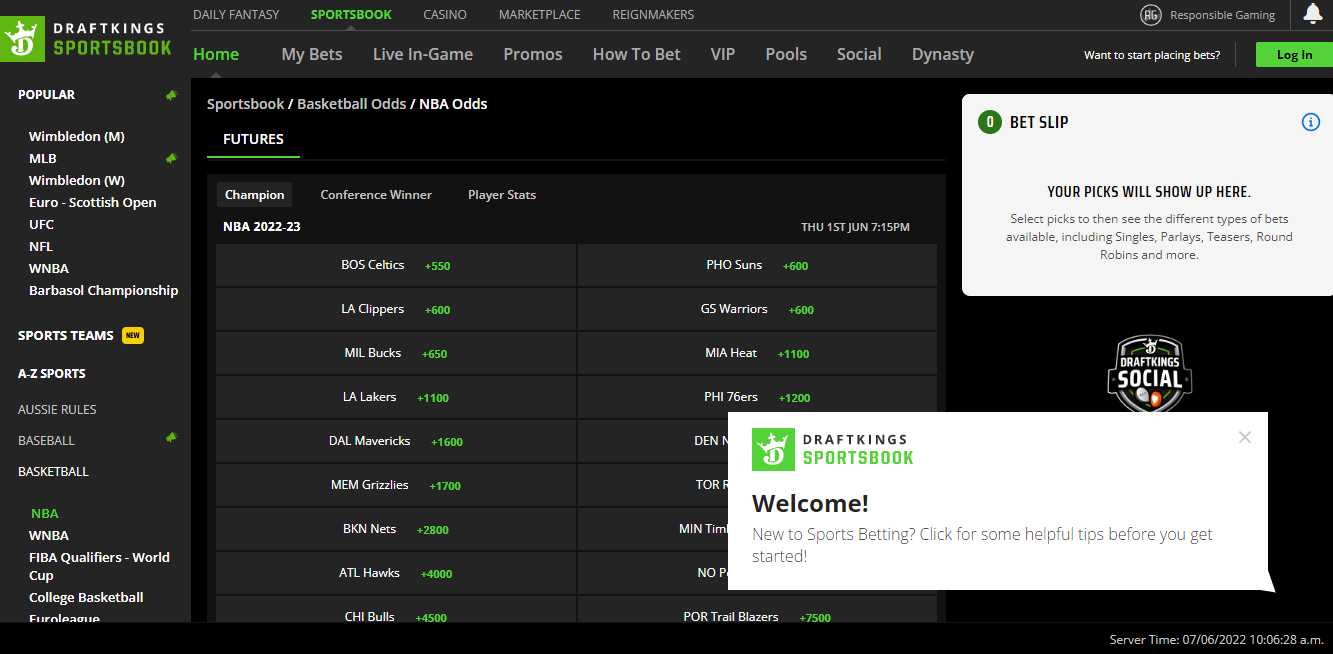Go to the Home nav tab
The image size is (1333, 654).
(216, 54)
